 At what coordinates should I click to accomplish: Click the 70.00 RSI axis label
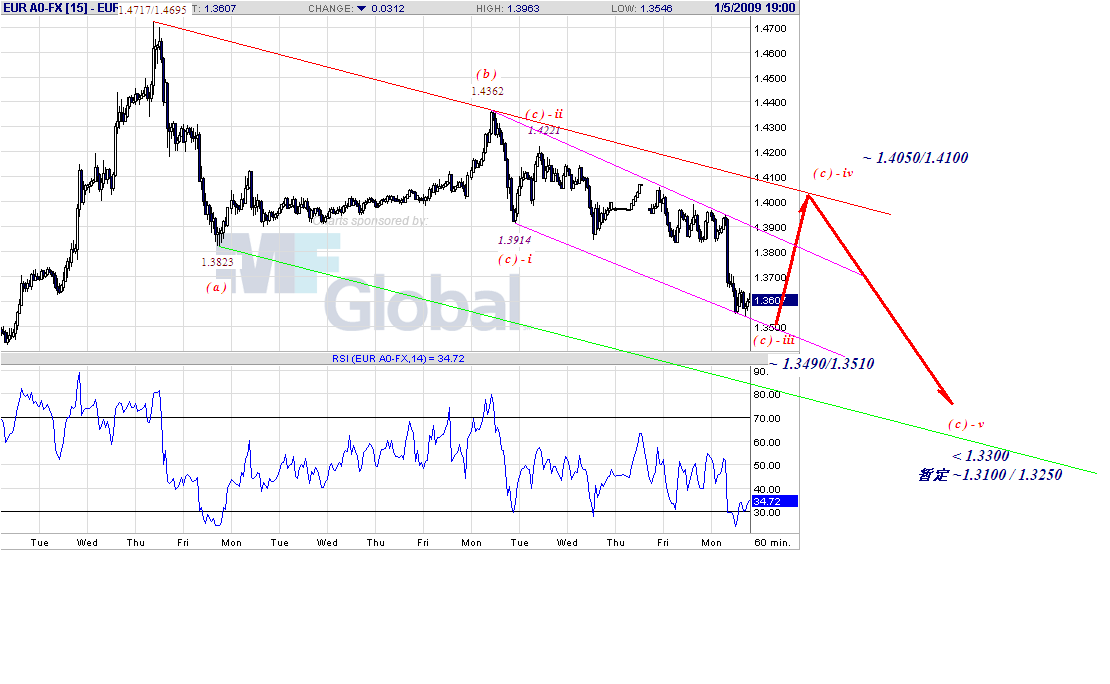tap(767, 418)
